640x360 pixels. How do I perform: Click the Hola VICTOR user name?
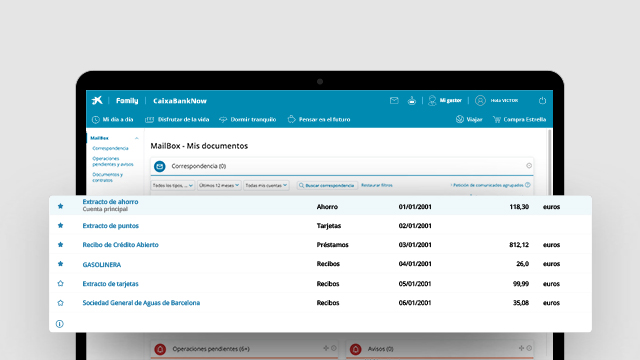tap(504, 100)
